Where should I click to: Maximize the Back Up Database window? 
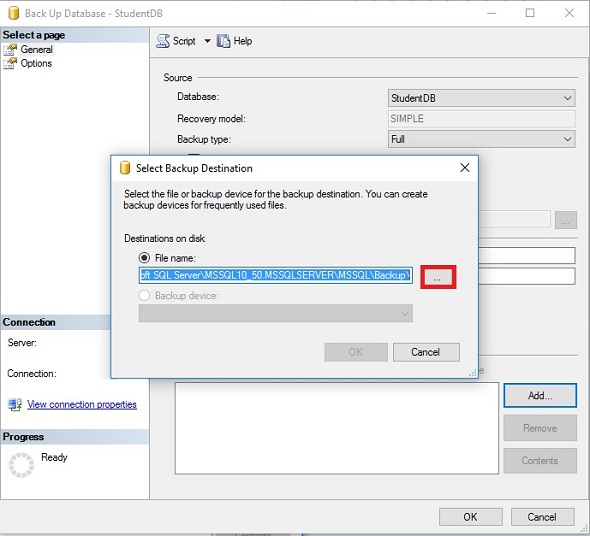[530, 13]
